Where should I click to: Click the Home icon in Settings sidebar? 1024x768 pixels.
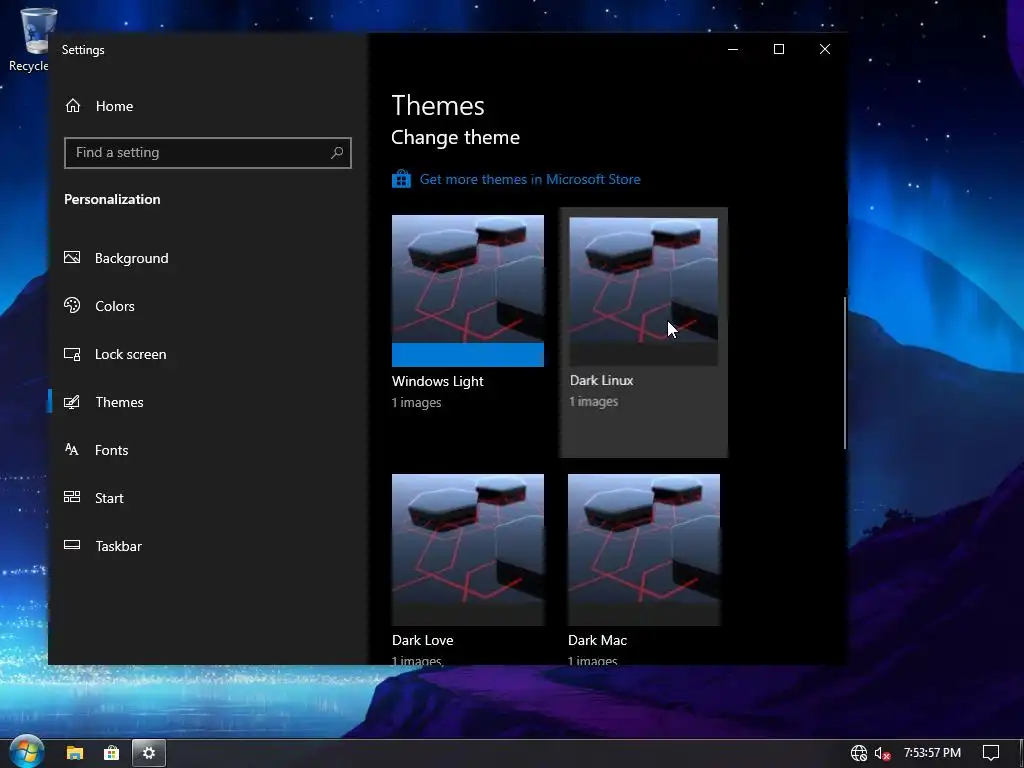coord(72,106)
